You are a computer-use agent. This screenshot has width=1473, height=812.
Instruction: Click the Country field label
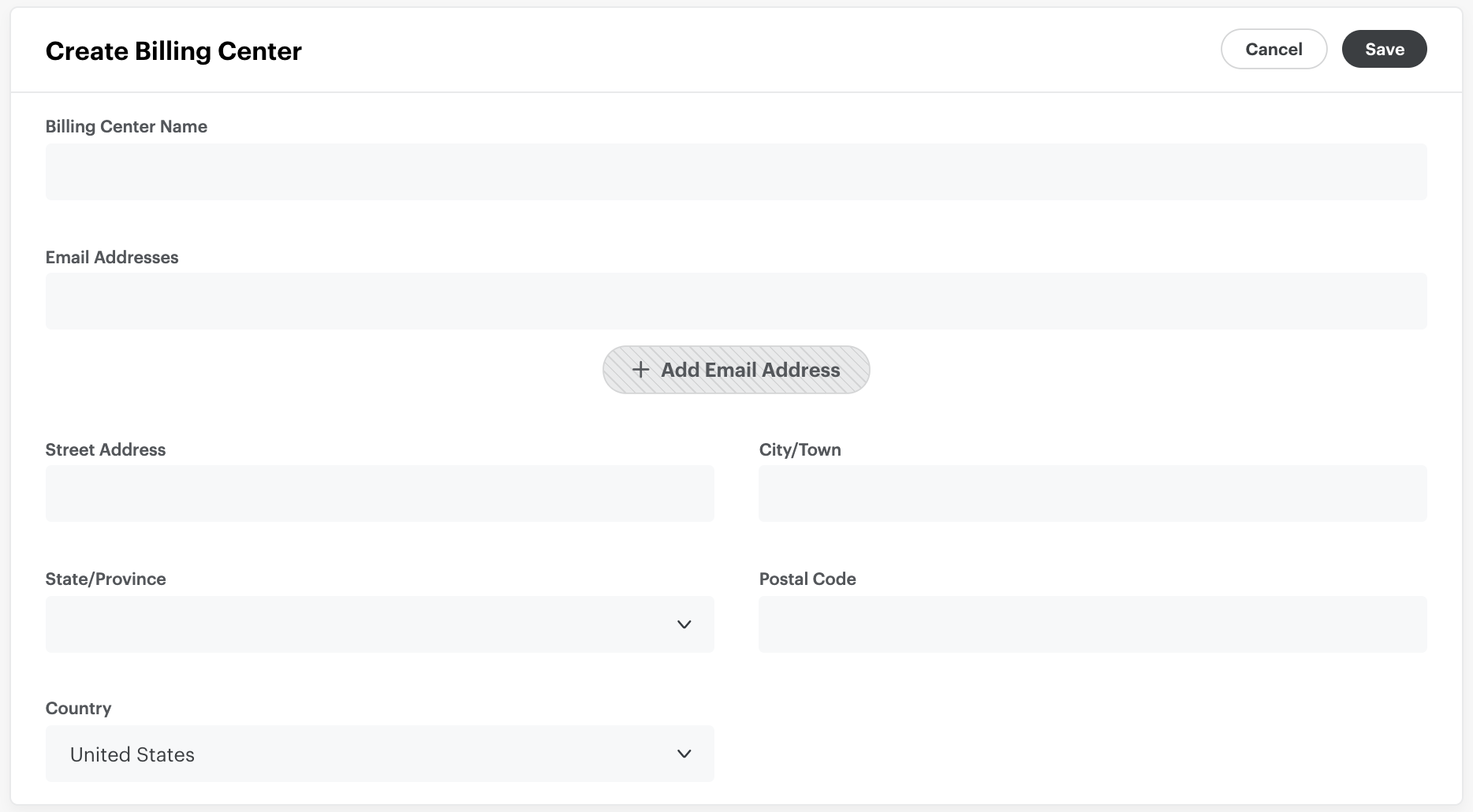coord(78,708)
